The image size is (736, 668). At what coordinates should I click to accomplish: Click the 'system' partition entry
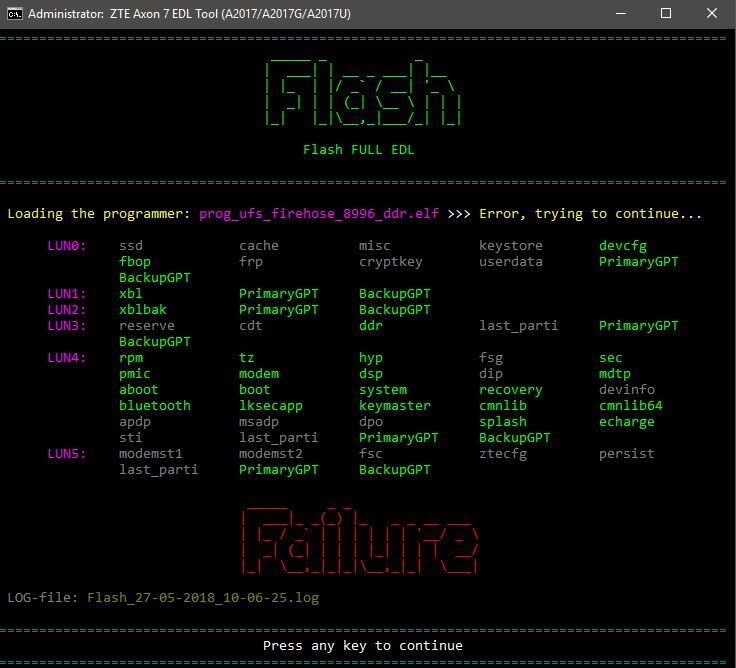click(383, 390)
